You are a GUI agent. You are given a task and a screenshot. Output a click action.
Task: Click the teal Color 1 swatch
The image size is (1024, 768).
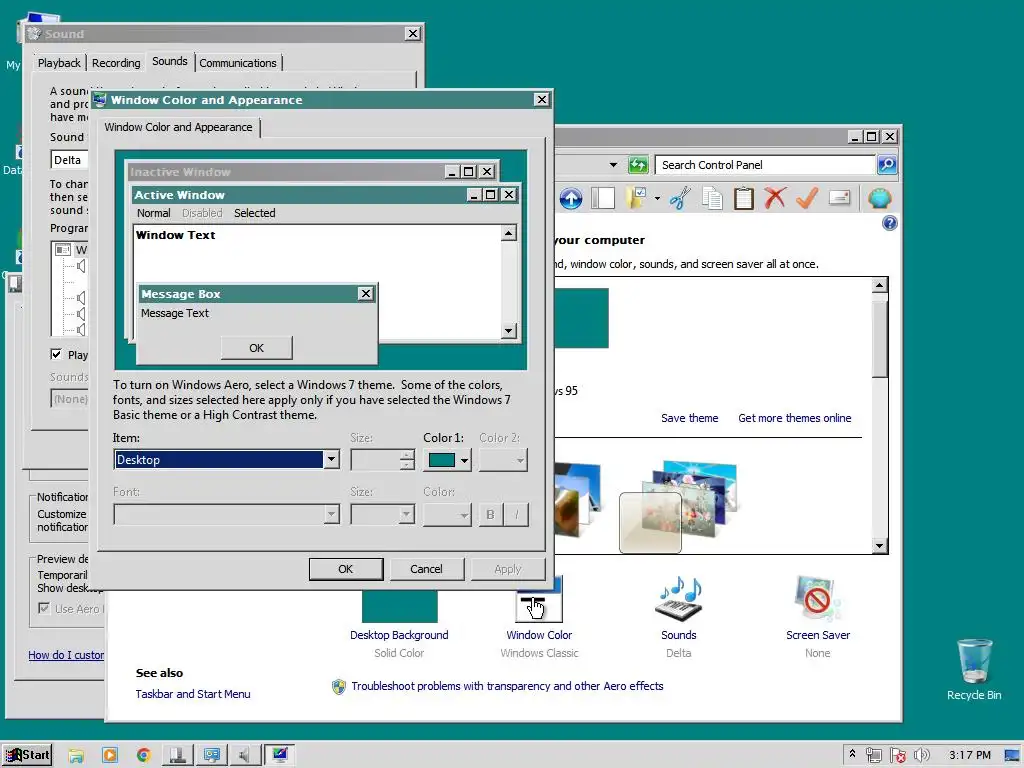(442, 460)
